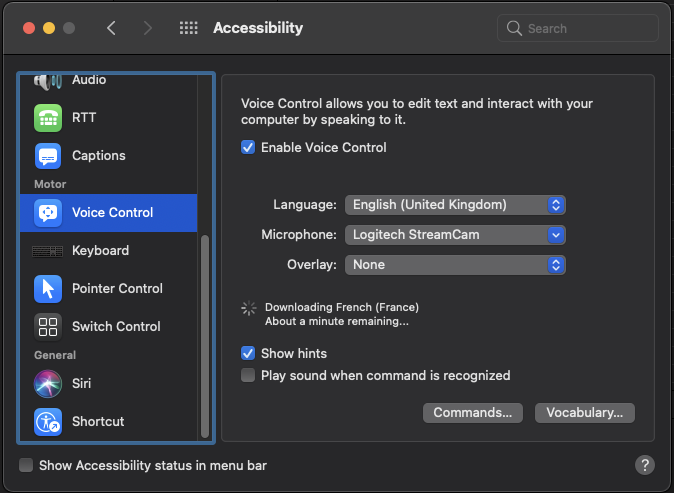Open the Language dropdown menu
Viewport: 674px width, 493px height.
(455, 205)
